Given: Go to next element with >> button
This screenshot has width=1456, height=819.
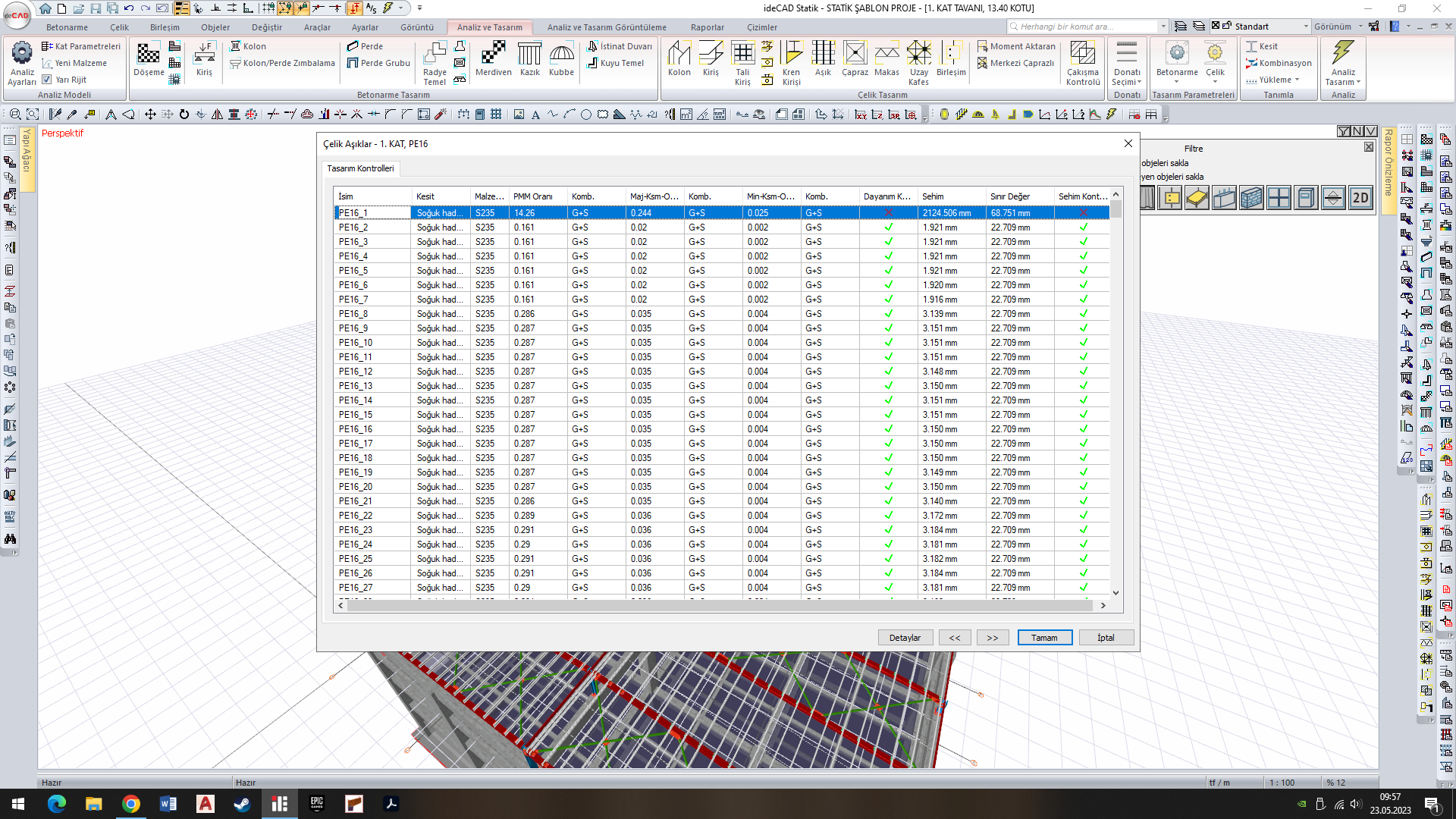Looking at the screenshot, I should pyautogui.click(x=993, y=638).
